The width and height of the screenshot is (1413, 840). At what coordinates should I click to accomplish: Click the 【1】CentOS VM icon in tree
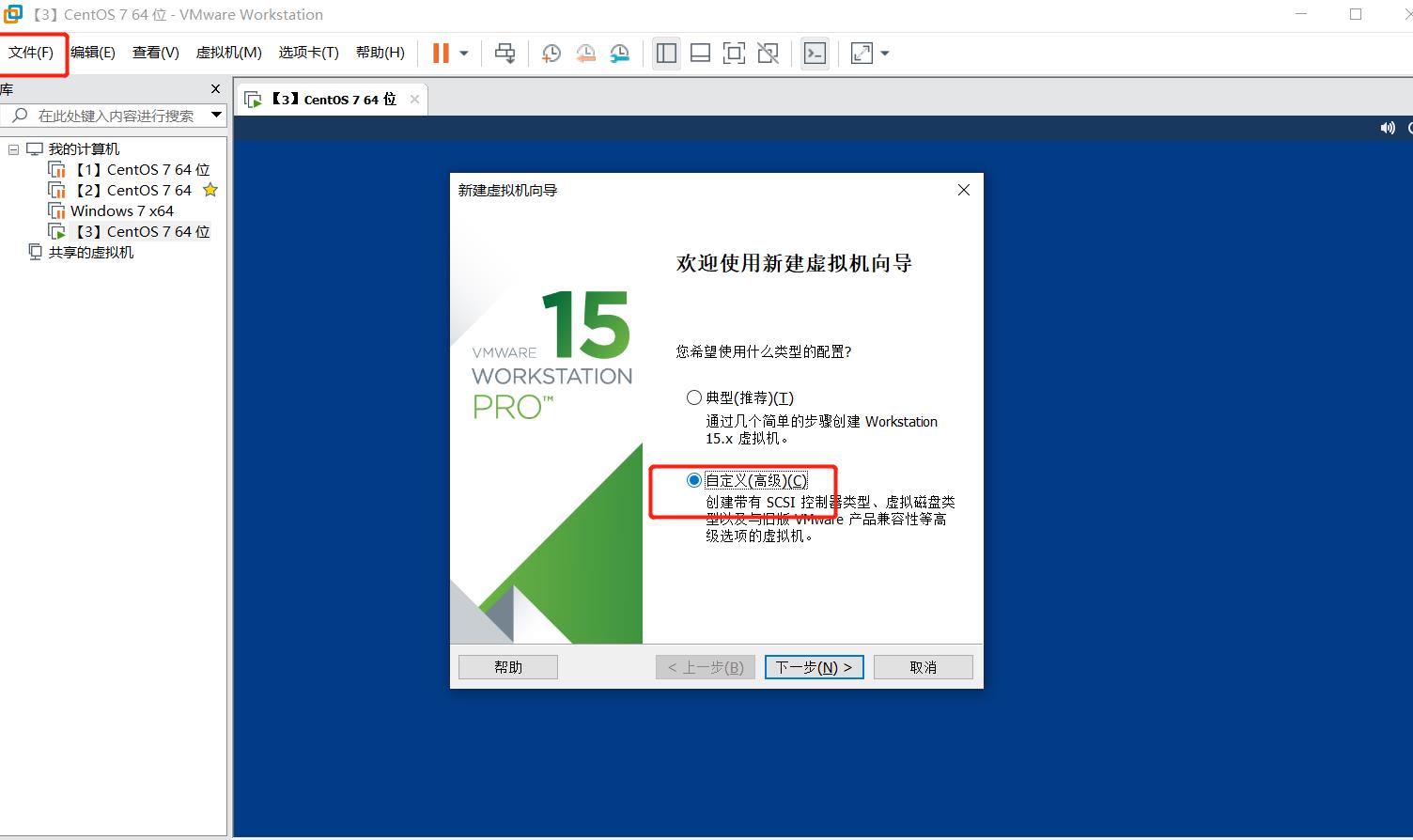57,170
